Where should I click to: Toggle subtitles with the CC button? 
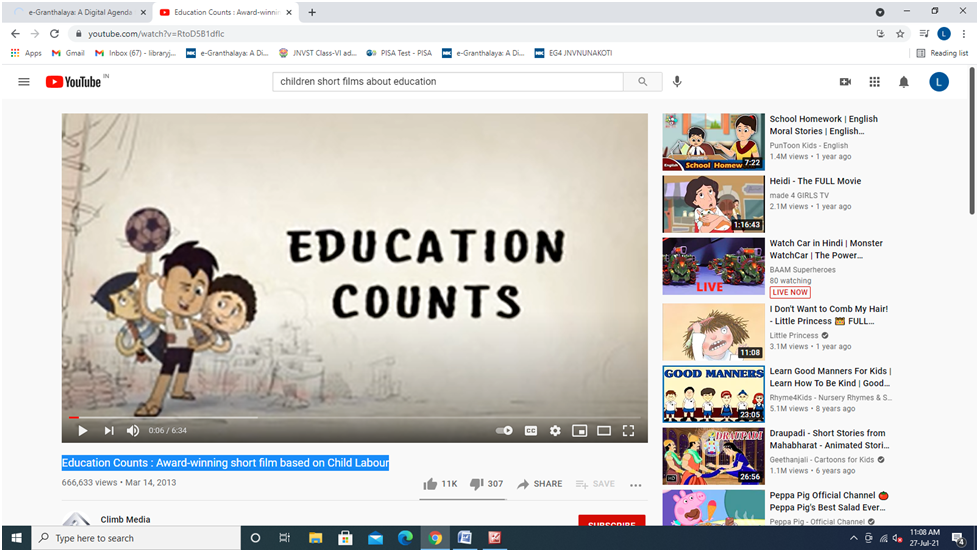tap(530, 431)
